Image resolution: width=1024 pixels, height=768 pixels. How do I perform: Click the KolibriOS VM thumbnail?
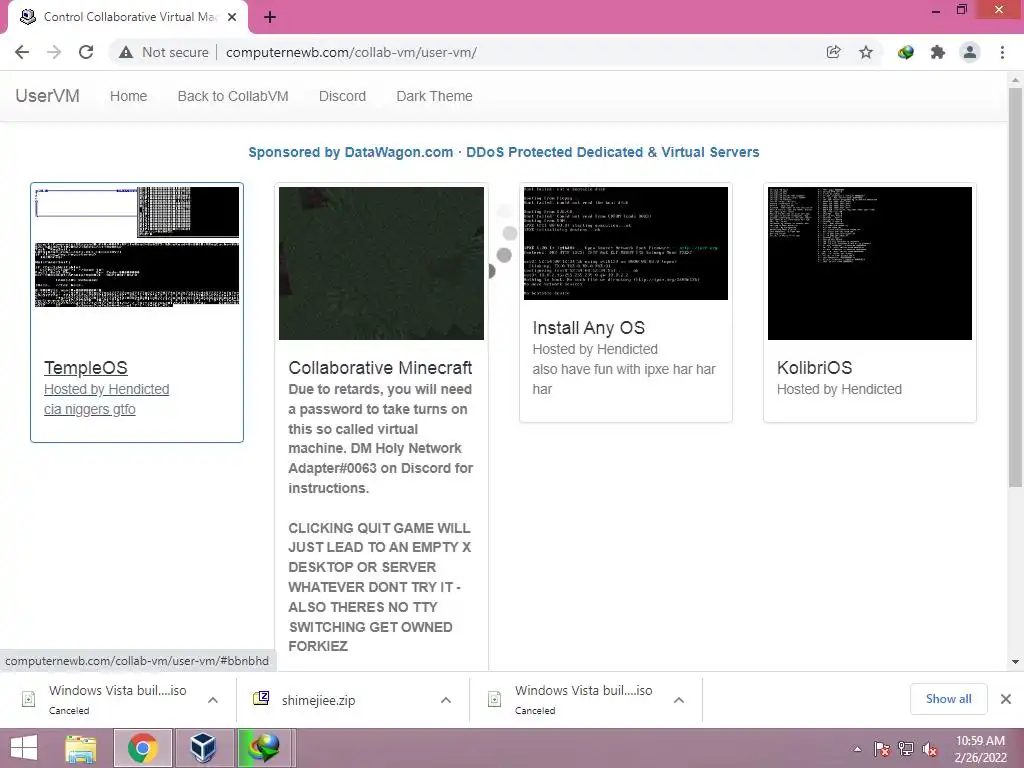pyautogui.click(x=870, y=263)
